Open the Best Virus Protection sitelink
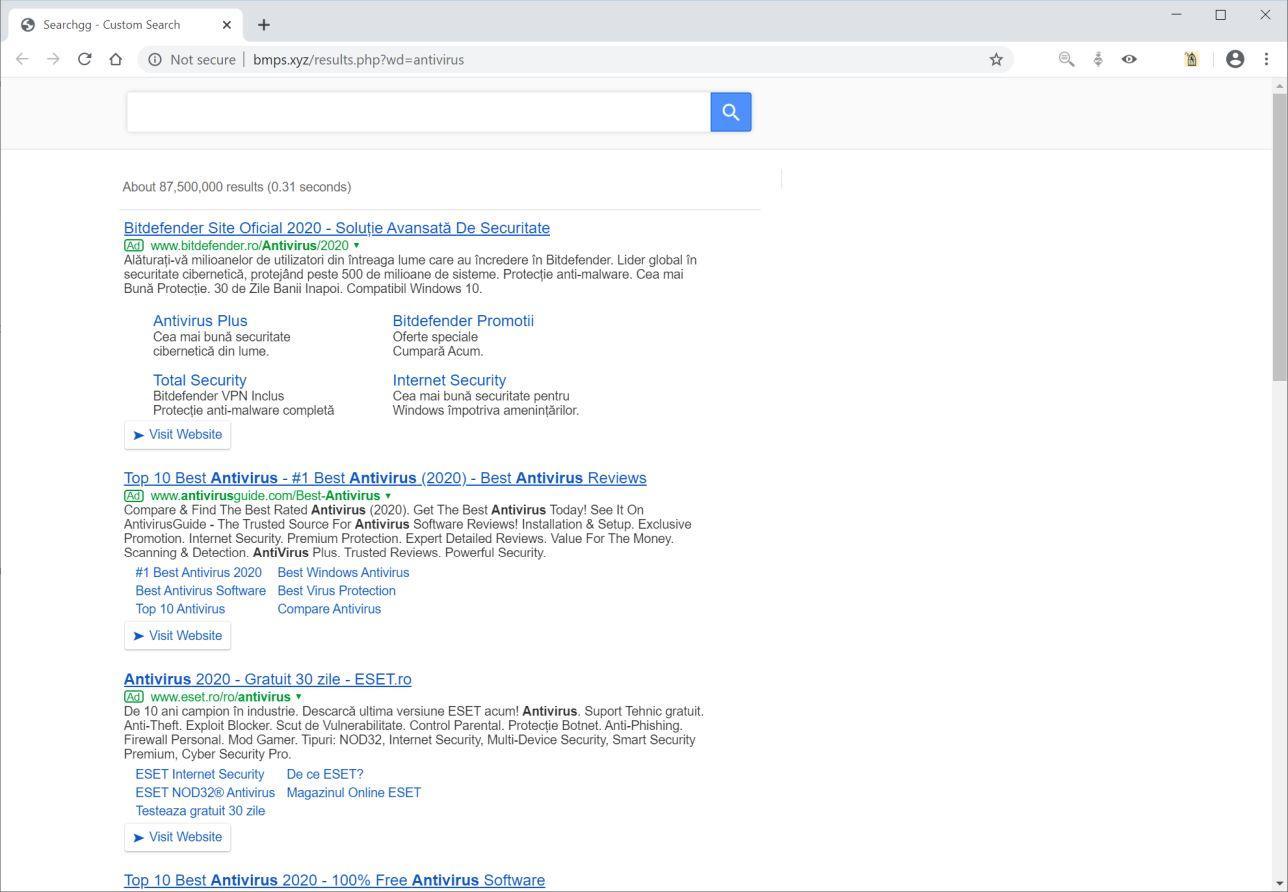1288x892 pixels. pyautogui.click(x=337, y=591)
